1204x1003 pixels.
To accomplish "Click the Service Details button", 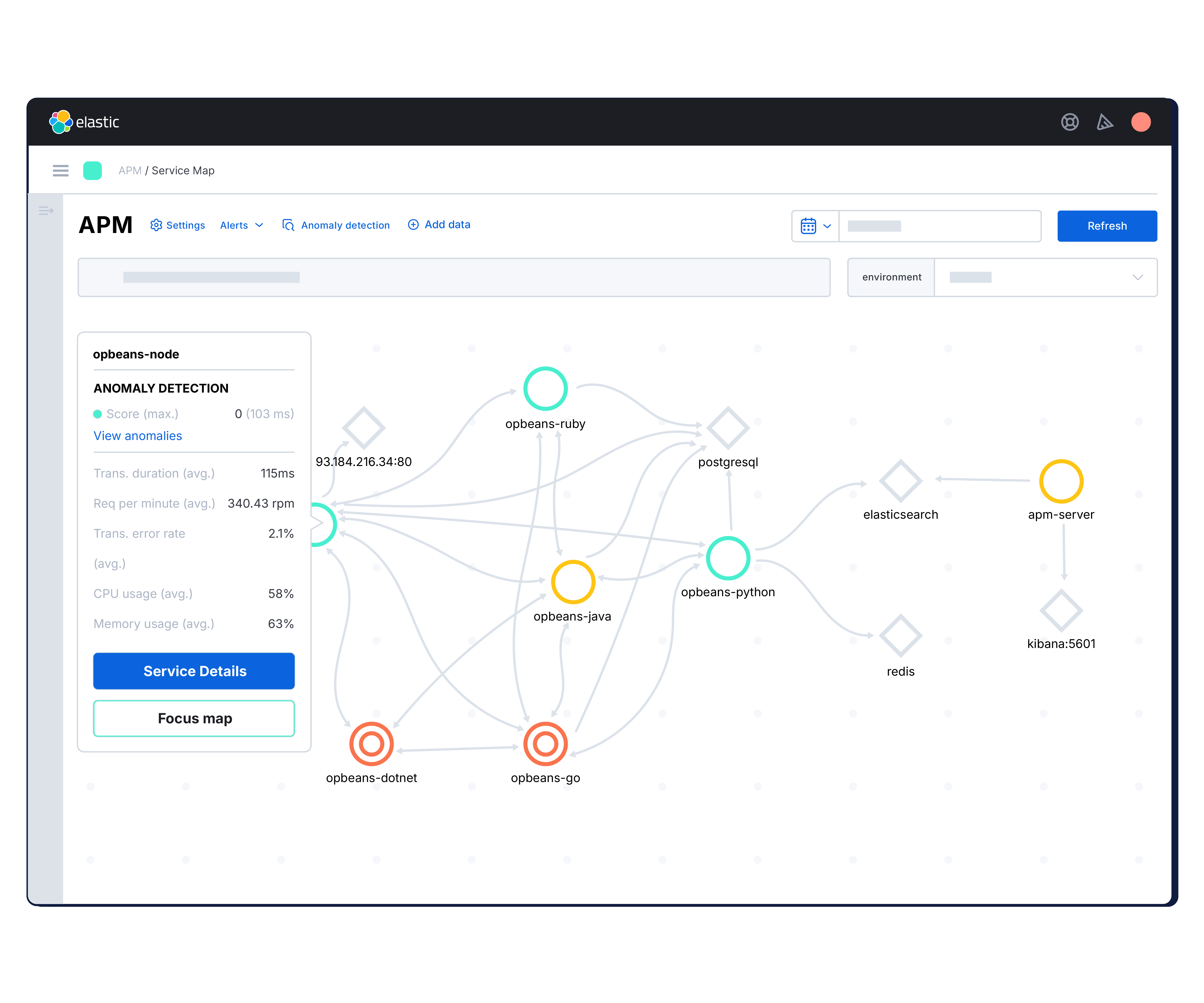I will click(x=194, y=671).
